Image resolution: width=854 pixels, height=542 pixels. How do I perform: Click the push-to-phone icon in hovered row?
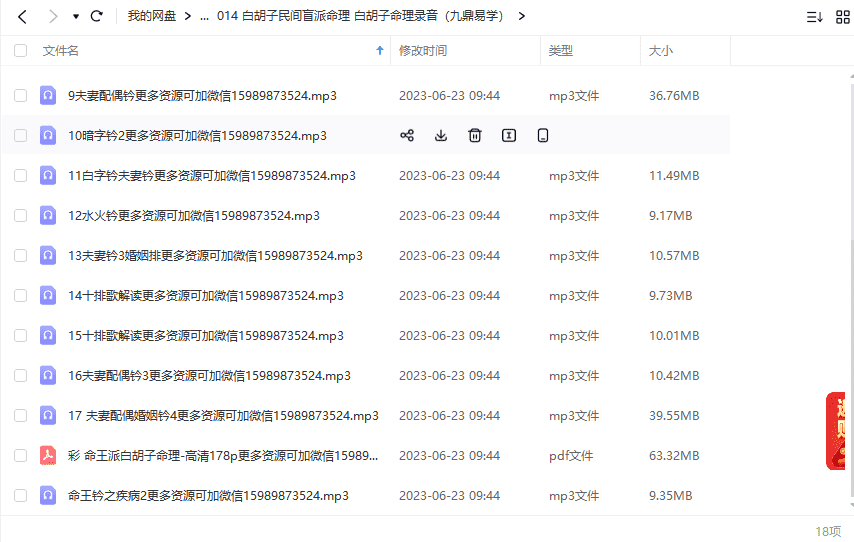tap(543, 136)
